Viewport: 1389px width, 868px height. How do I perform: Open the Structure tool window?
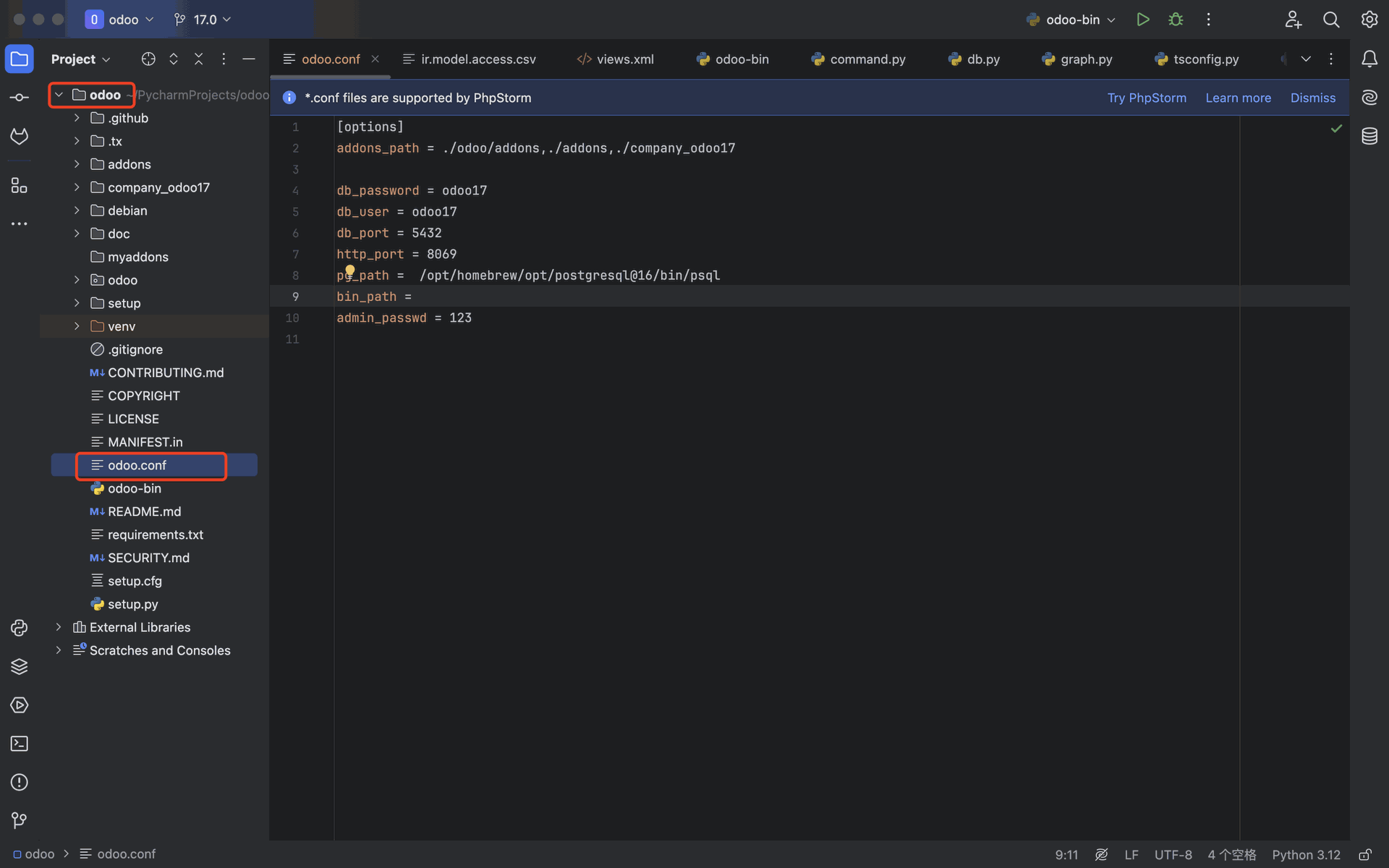(x=20, y=186)
